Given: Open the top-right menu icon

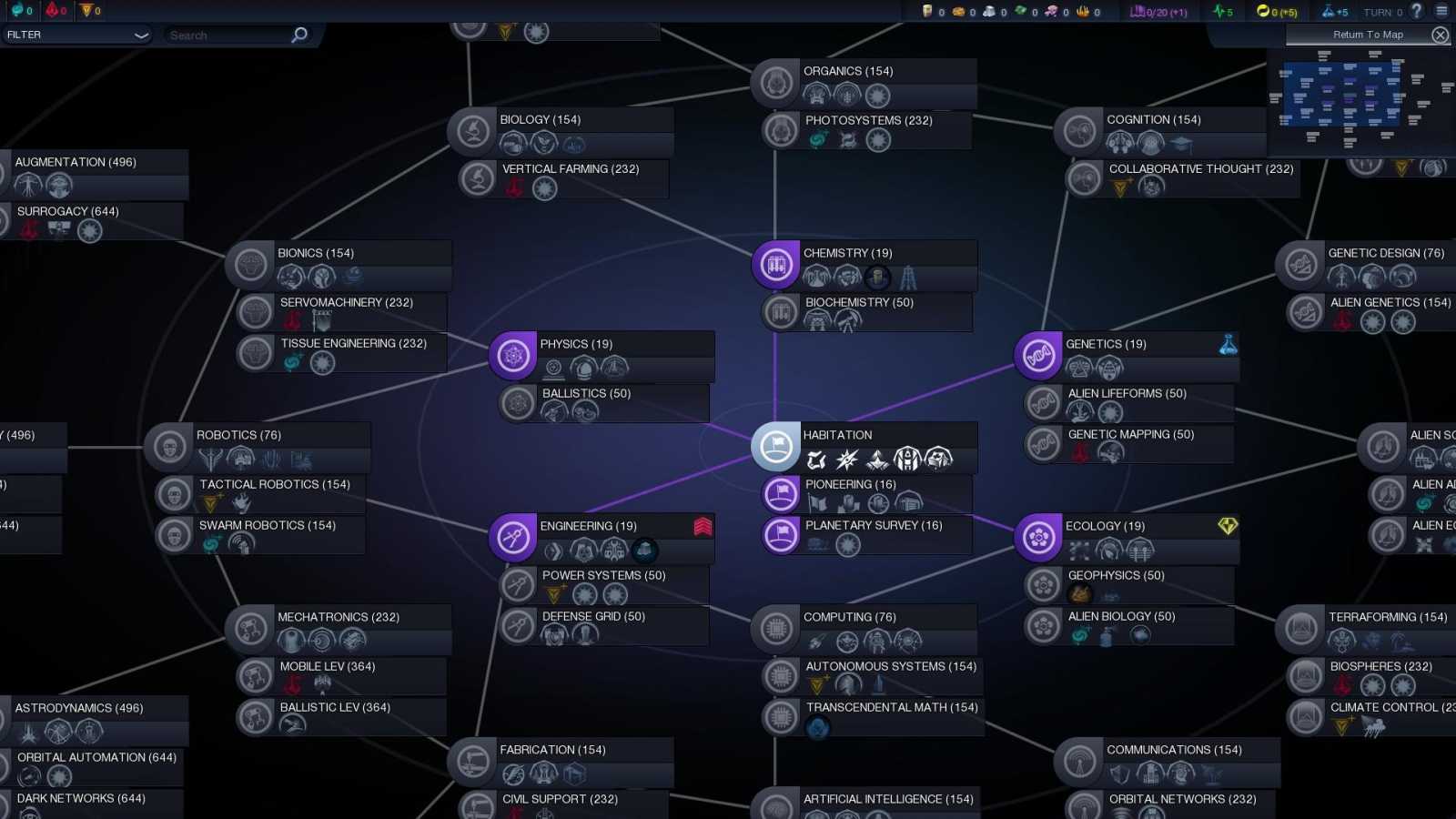Looking at the screenshot, I should tap(1441, 11).
